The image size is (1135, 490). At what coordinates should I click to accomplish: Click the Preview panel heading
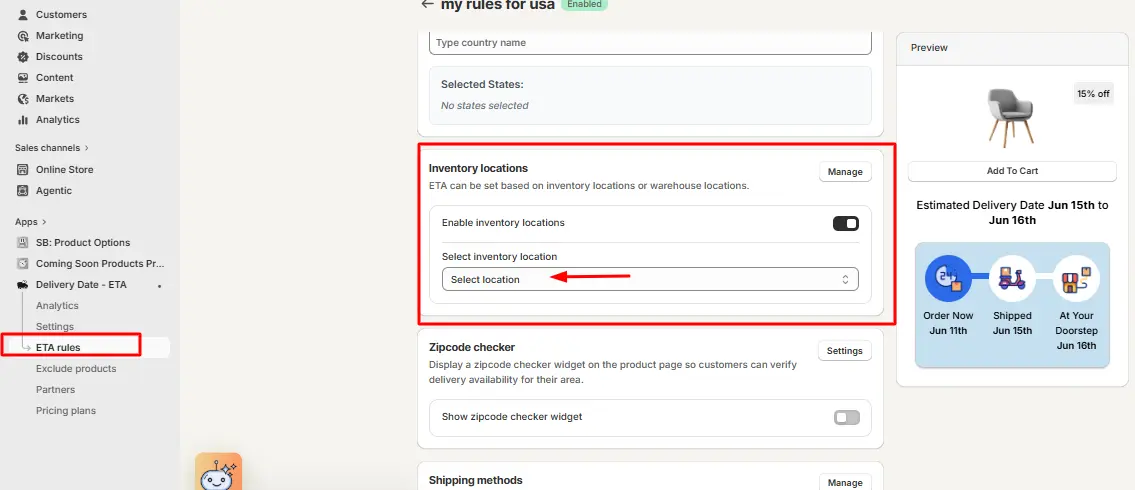pos(929,48)
